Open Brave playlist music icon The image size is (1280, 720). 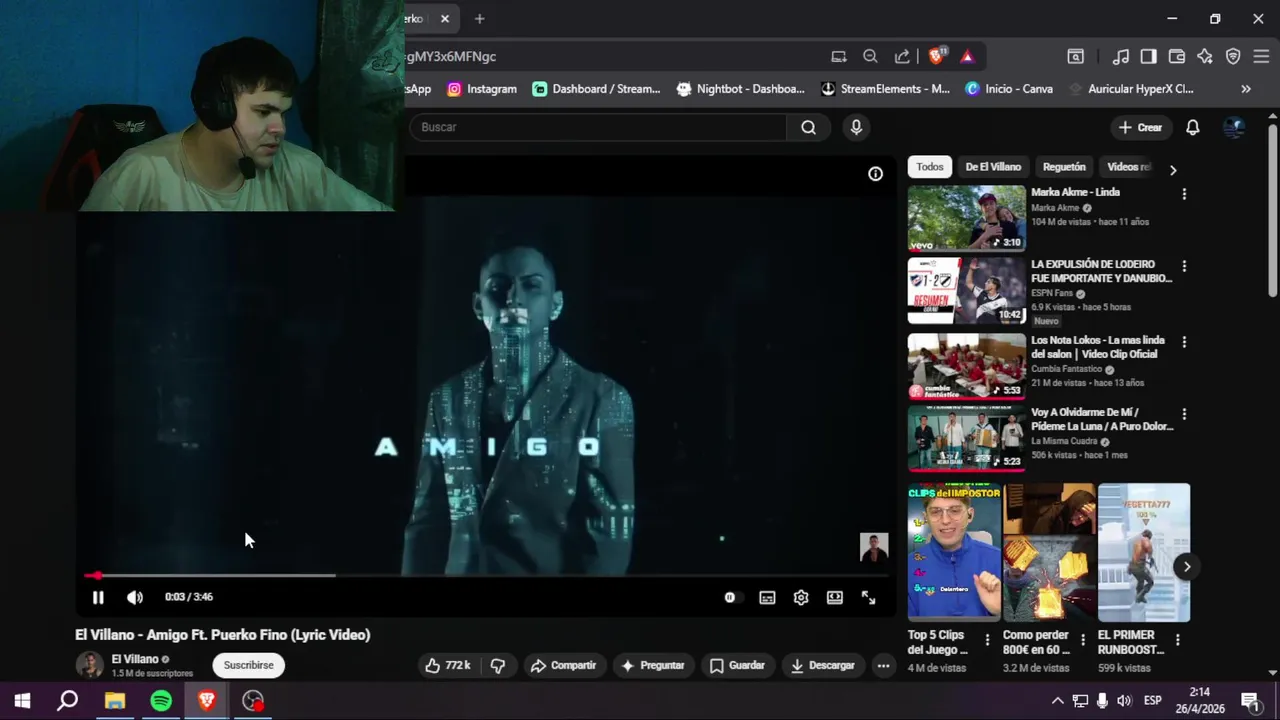[1121, 56]
